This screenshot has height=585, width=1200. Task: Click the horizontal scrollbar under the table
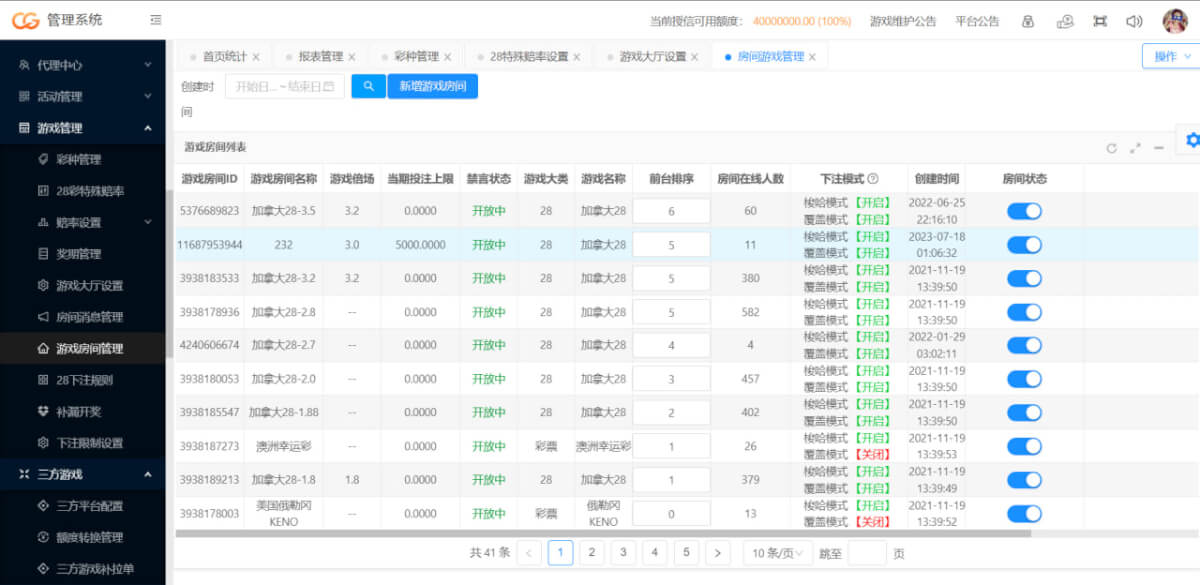point(600,534)
